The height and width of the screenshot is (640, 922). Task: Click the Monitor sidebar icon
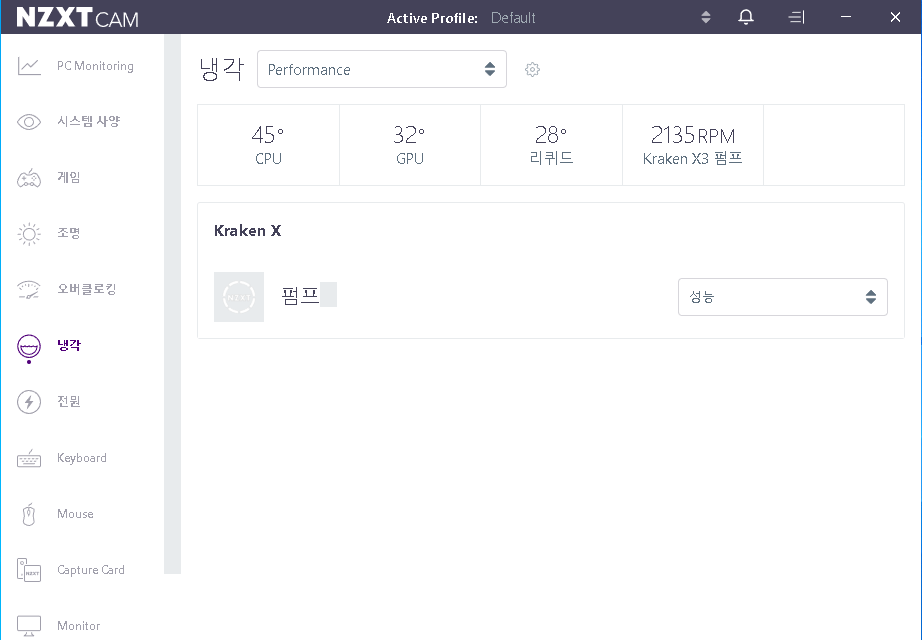coord(29,626)
